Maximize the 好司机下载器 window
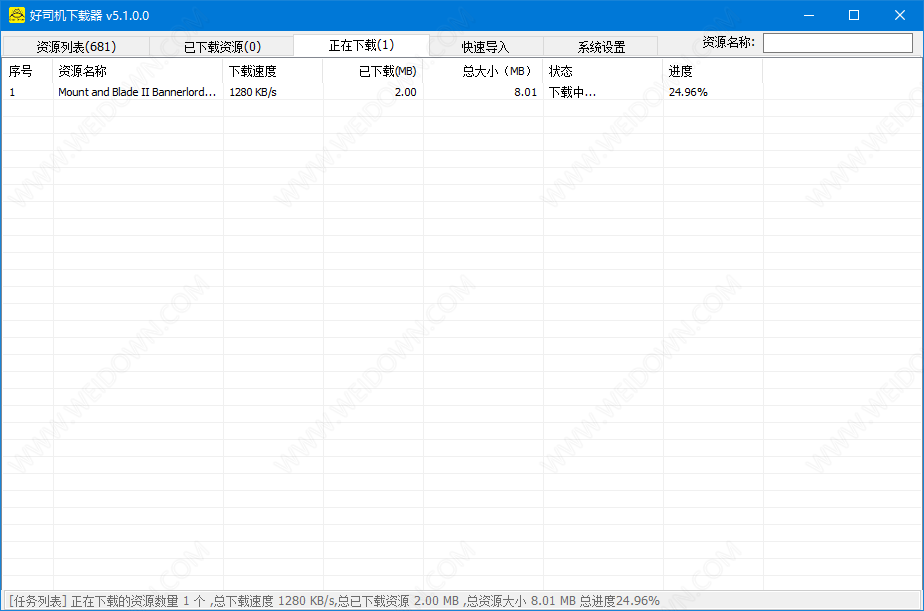924x611 pixels. [854, 15]
